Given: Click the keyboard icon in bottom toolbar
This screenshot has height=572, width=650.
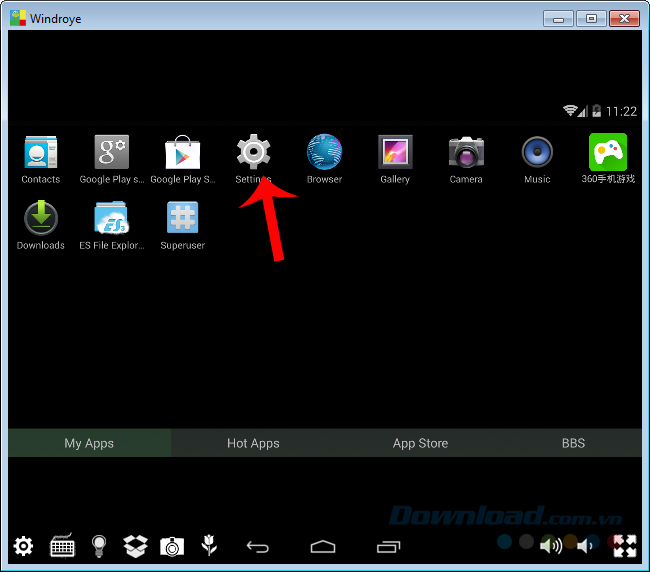Looking at the screenshot, I should [x=62, y=546].
